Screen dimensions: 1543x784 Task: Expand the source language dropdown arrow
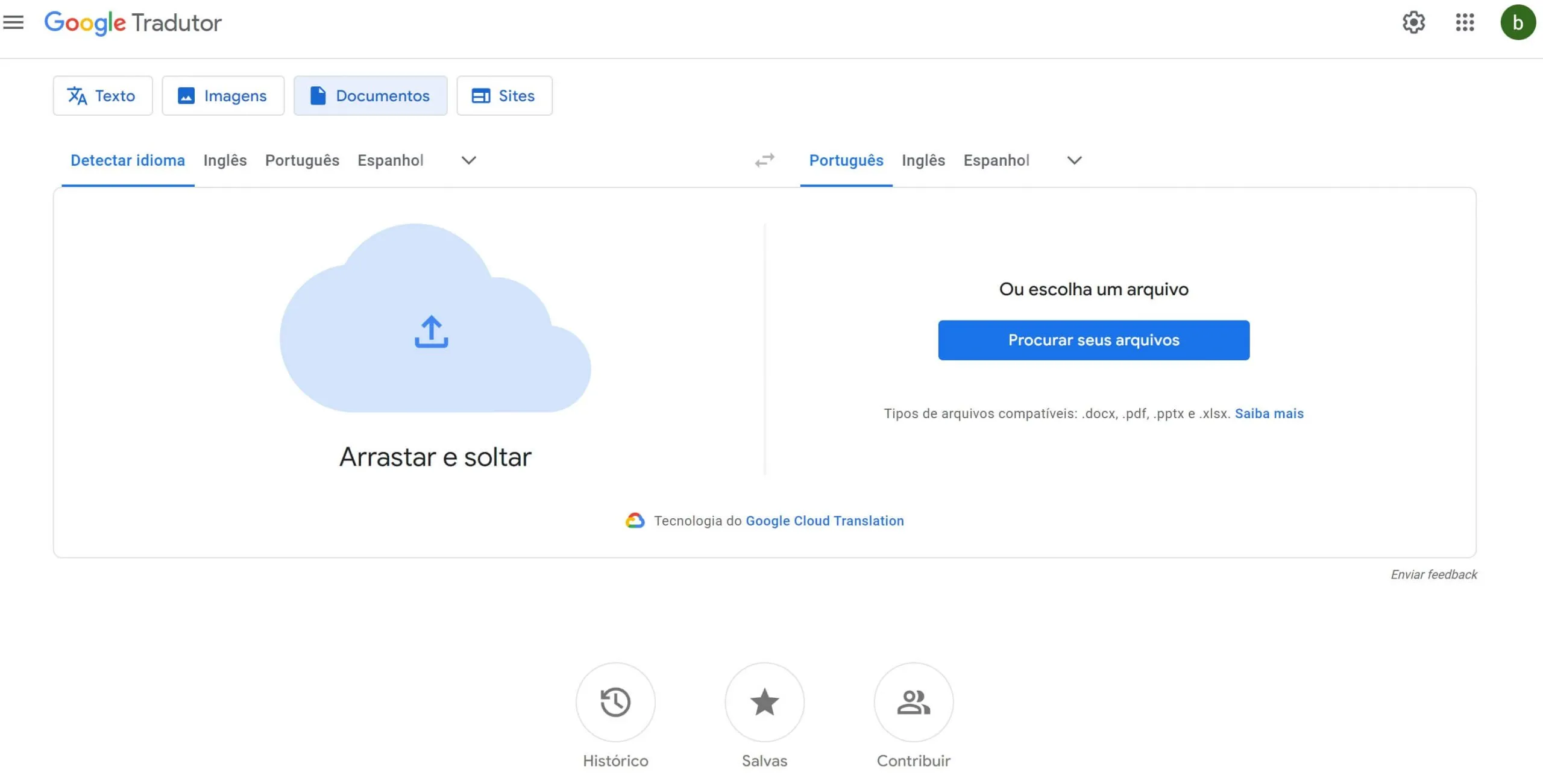(x=469, y=160)
